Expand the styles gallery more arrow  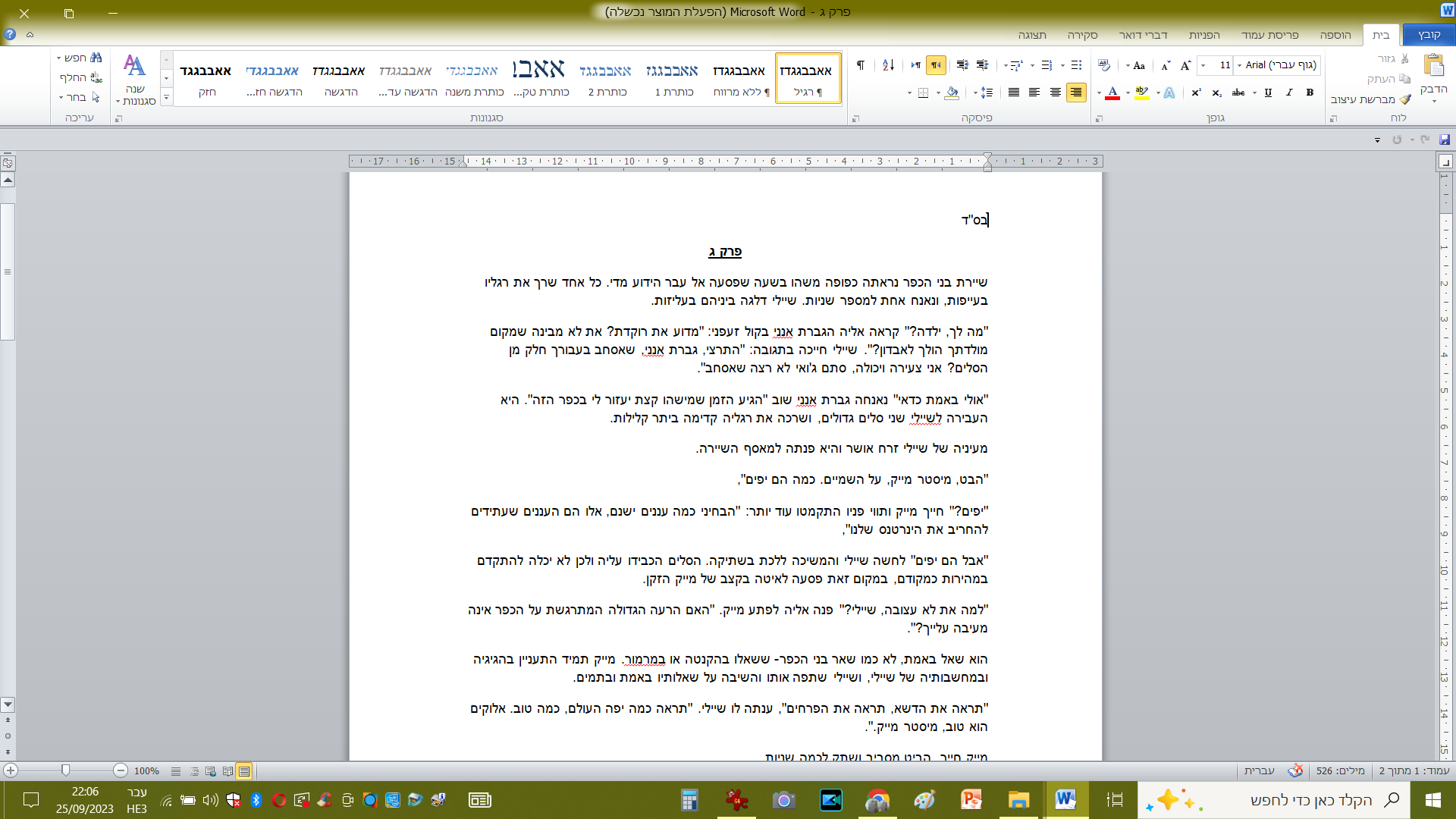[x=166, y=97]
